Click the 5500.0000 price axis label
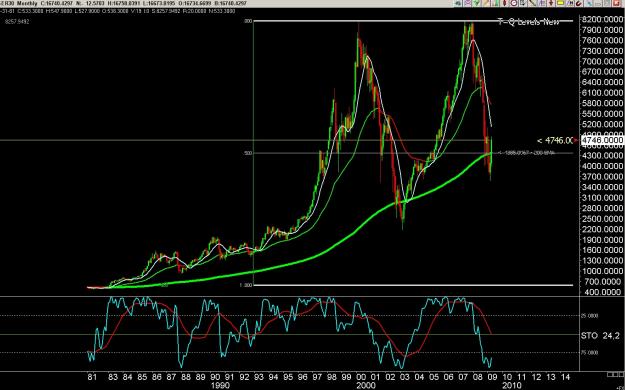The height and width of the screenshot is (390, 625). pos(602,114)
